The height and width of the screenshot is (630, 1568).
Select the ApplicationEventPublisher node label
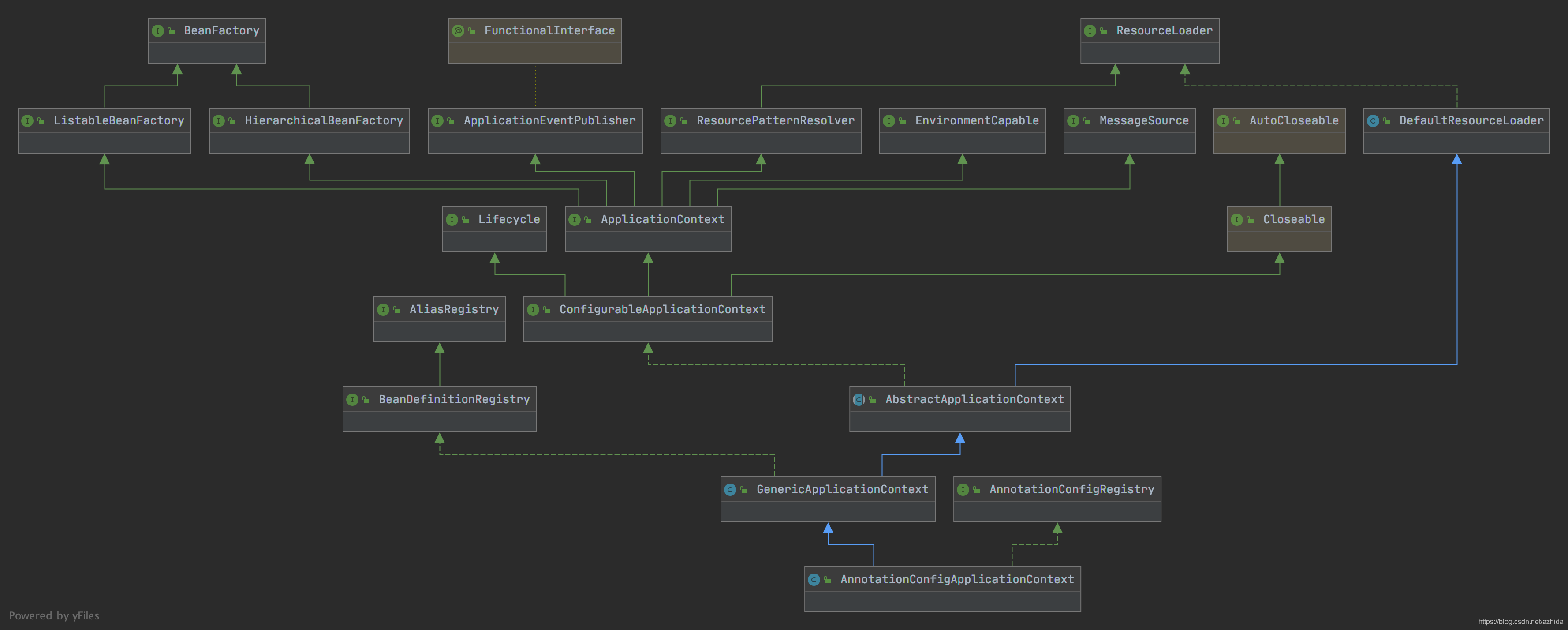point(550,120)
